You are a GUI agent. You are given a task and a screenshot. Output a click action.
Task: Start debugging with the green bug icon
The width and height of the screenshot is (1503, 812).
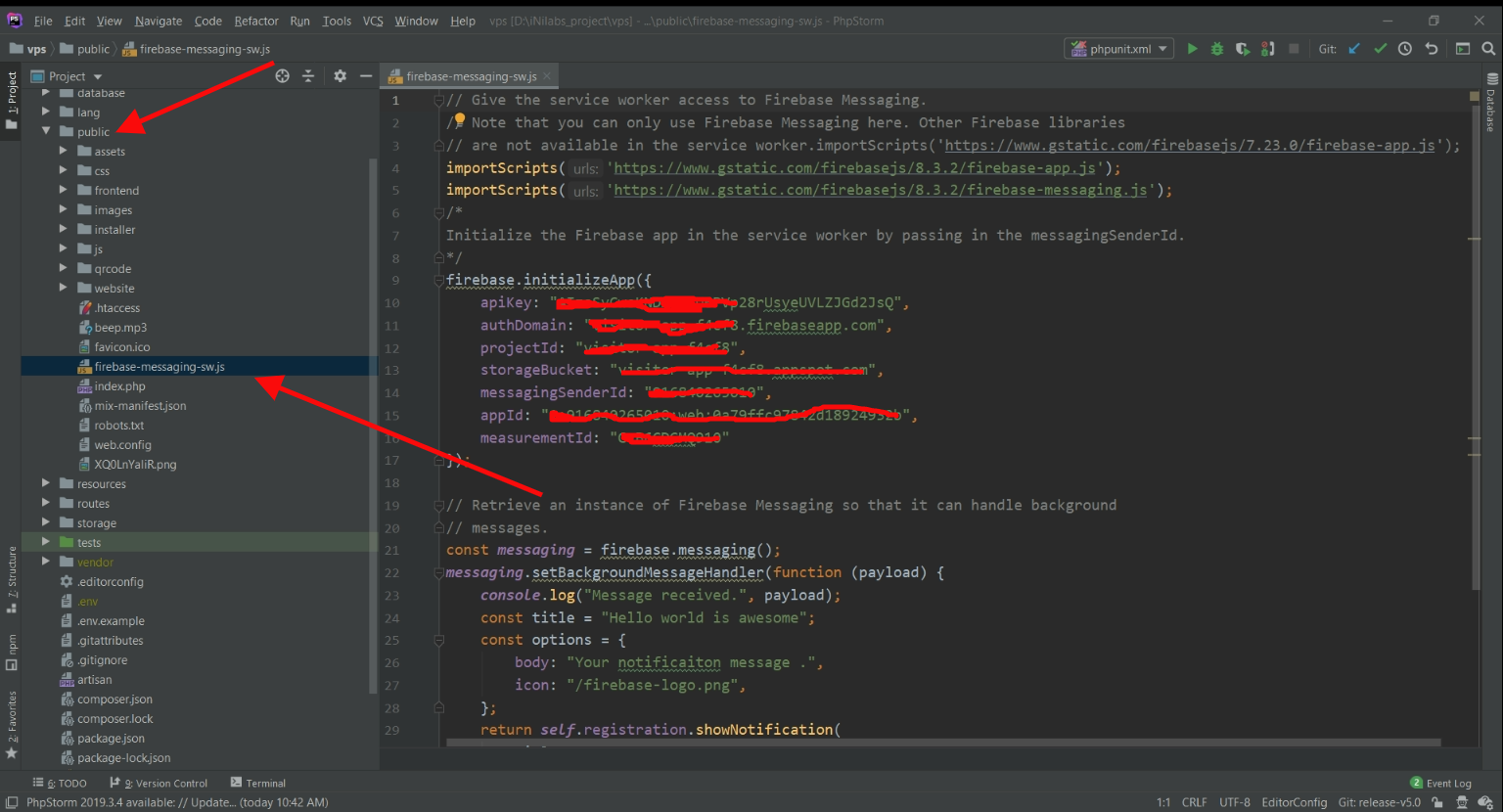click(x=1217, y=49)
